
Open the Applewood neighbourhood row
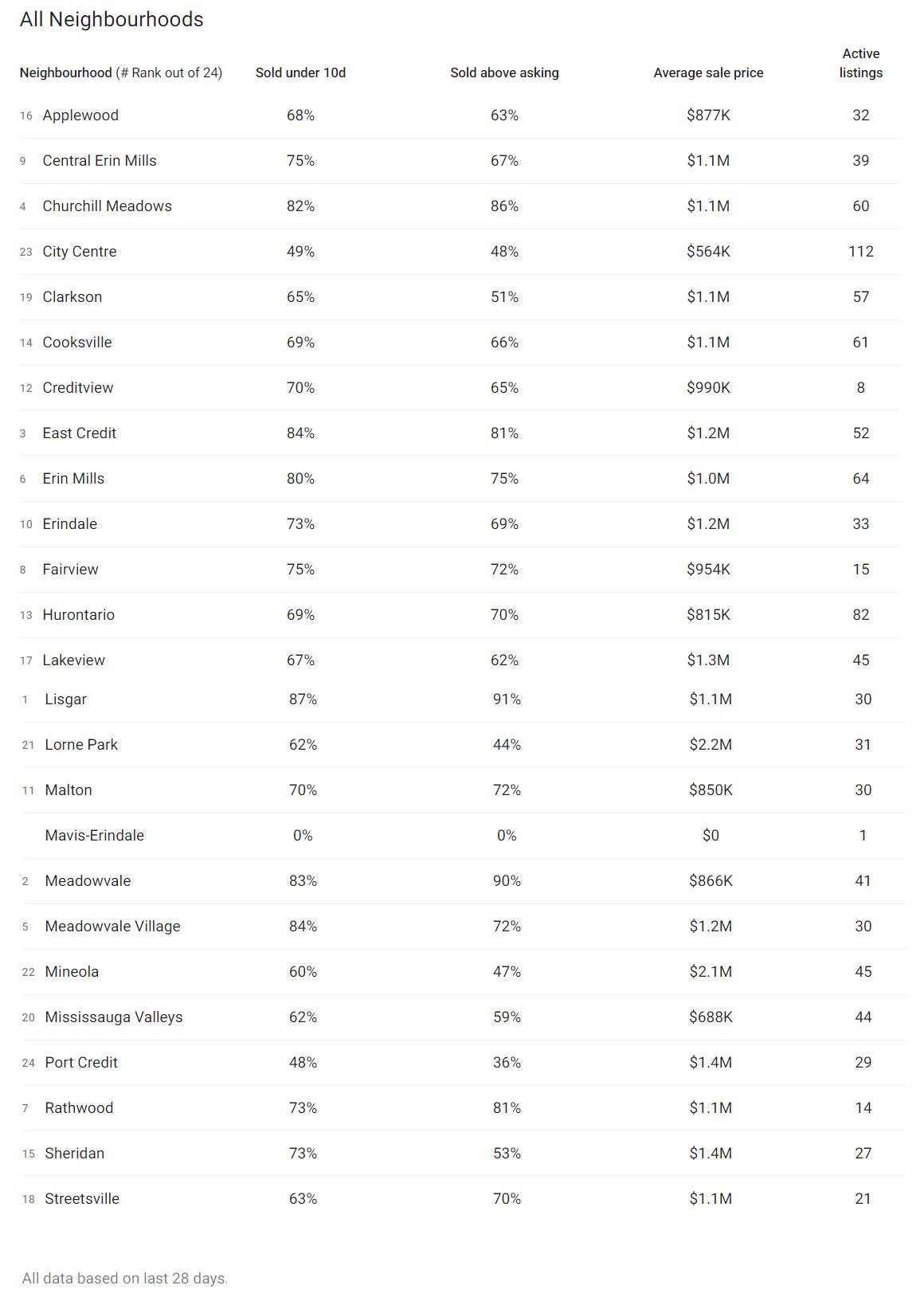(x=80, y=116)
